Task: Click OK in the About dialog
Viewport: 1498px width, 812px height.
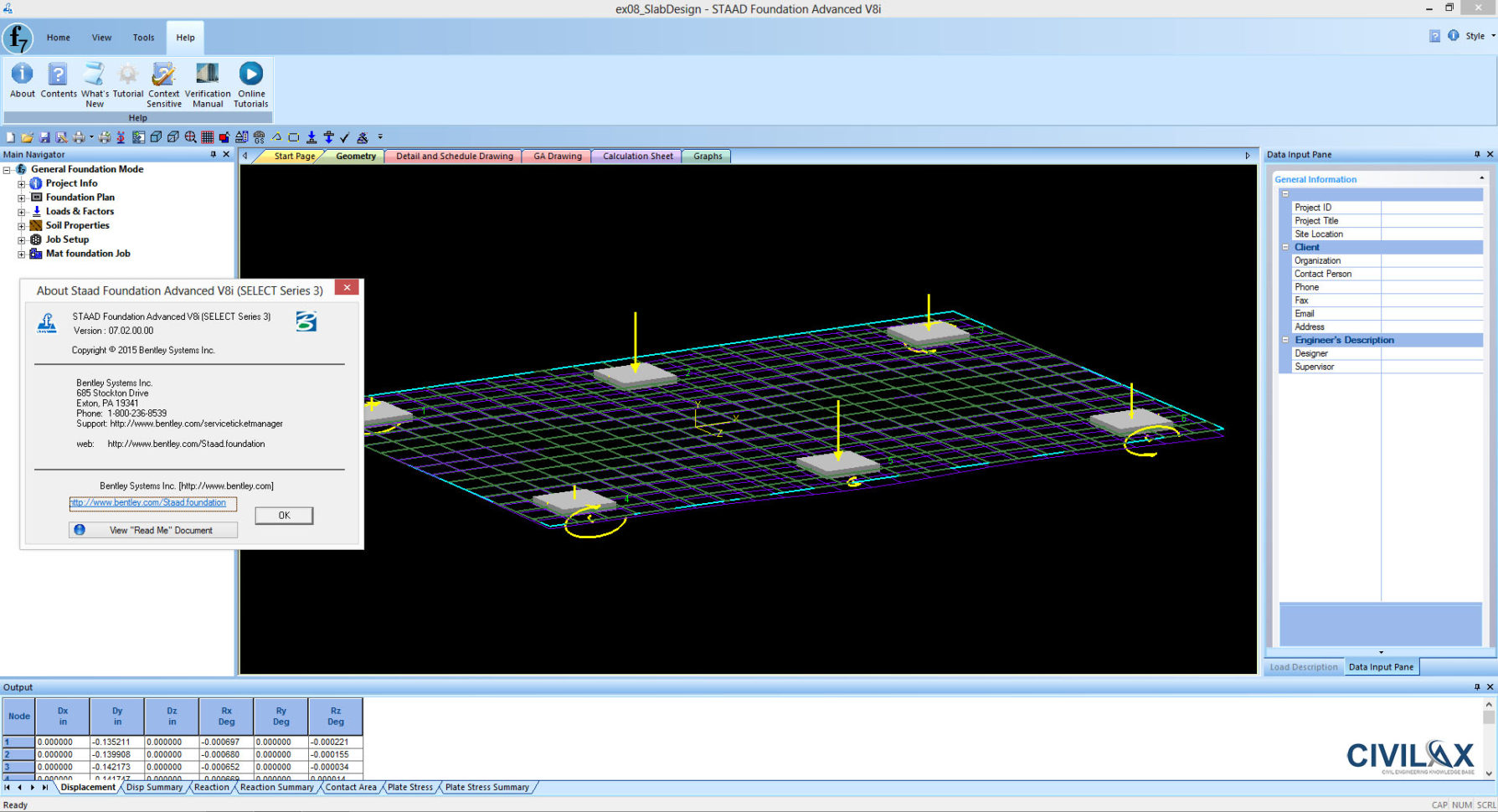Action: [x=284, y=515]
